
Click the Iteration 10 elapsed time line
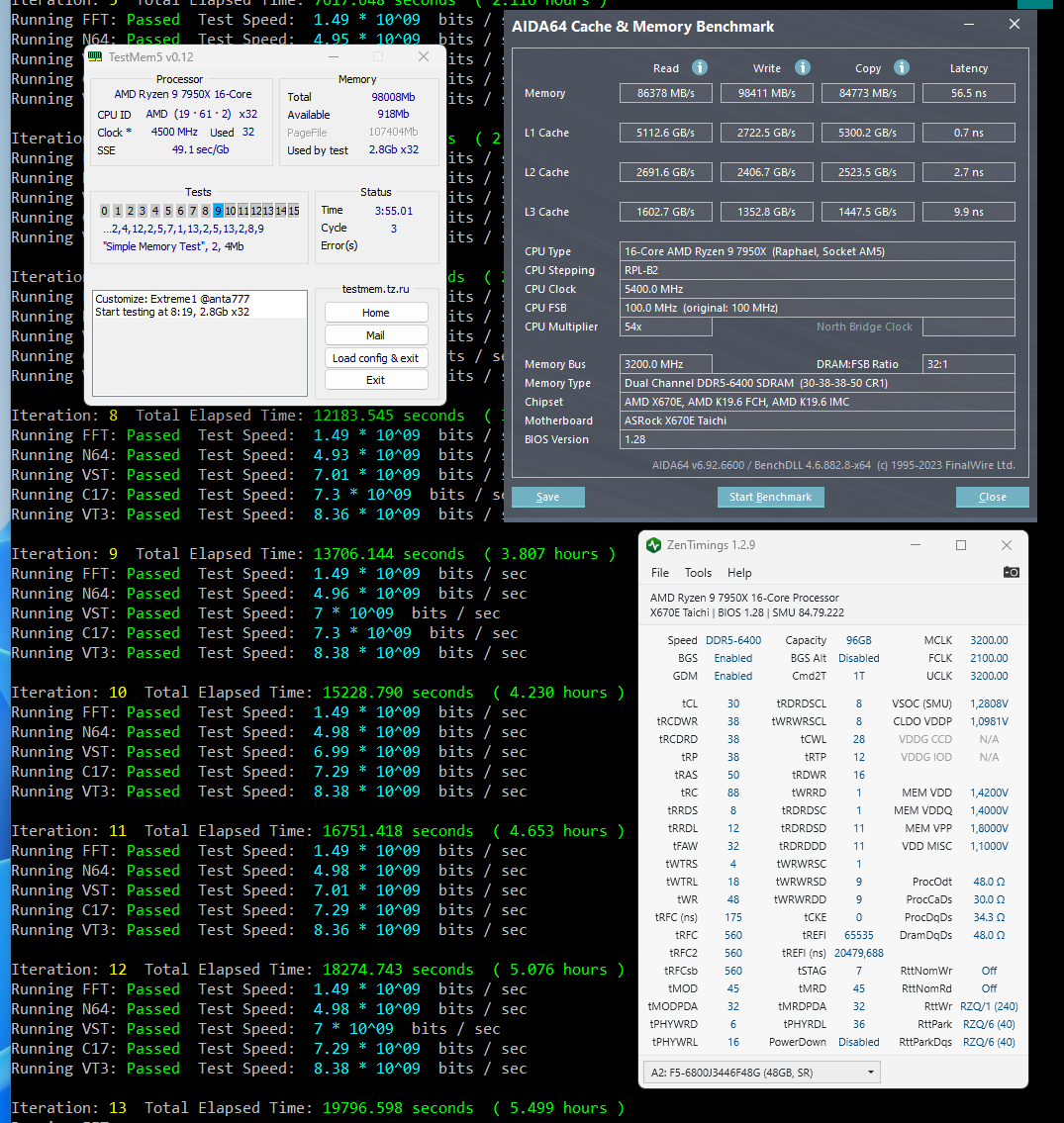point(318,693)
